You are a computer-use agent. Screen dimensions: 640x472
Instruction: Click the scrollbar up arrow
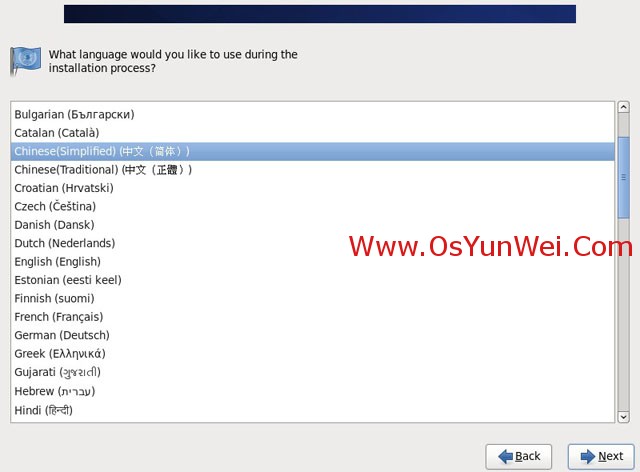623,108
